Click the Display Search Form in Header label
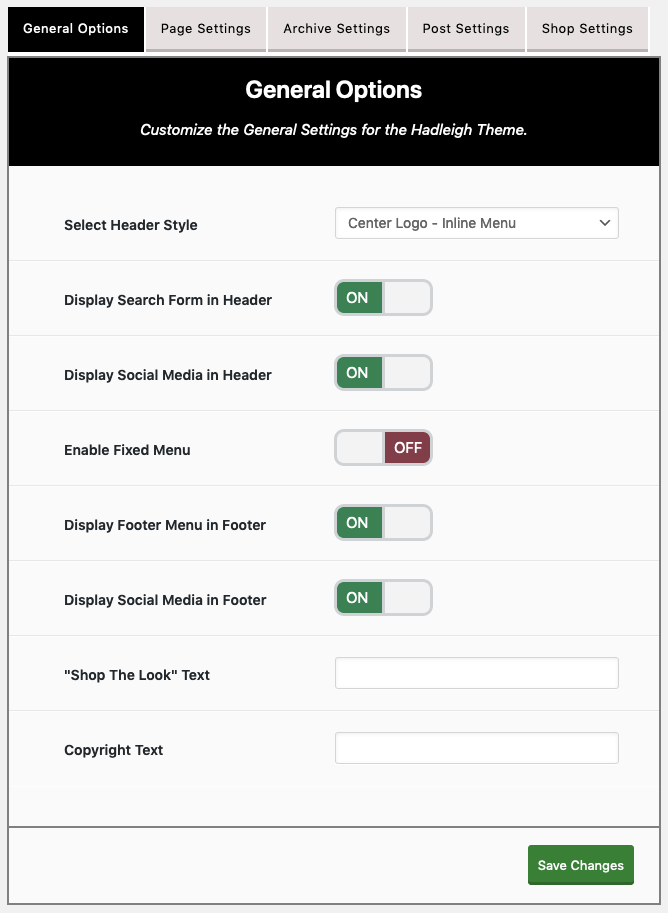 (168, 300)
